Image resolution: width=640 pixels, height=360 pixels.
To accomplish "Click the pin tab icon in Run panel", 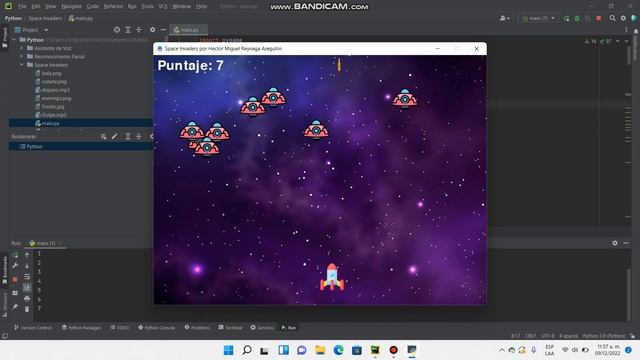I will pyautogui.click(x=15, y=307).
